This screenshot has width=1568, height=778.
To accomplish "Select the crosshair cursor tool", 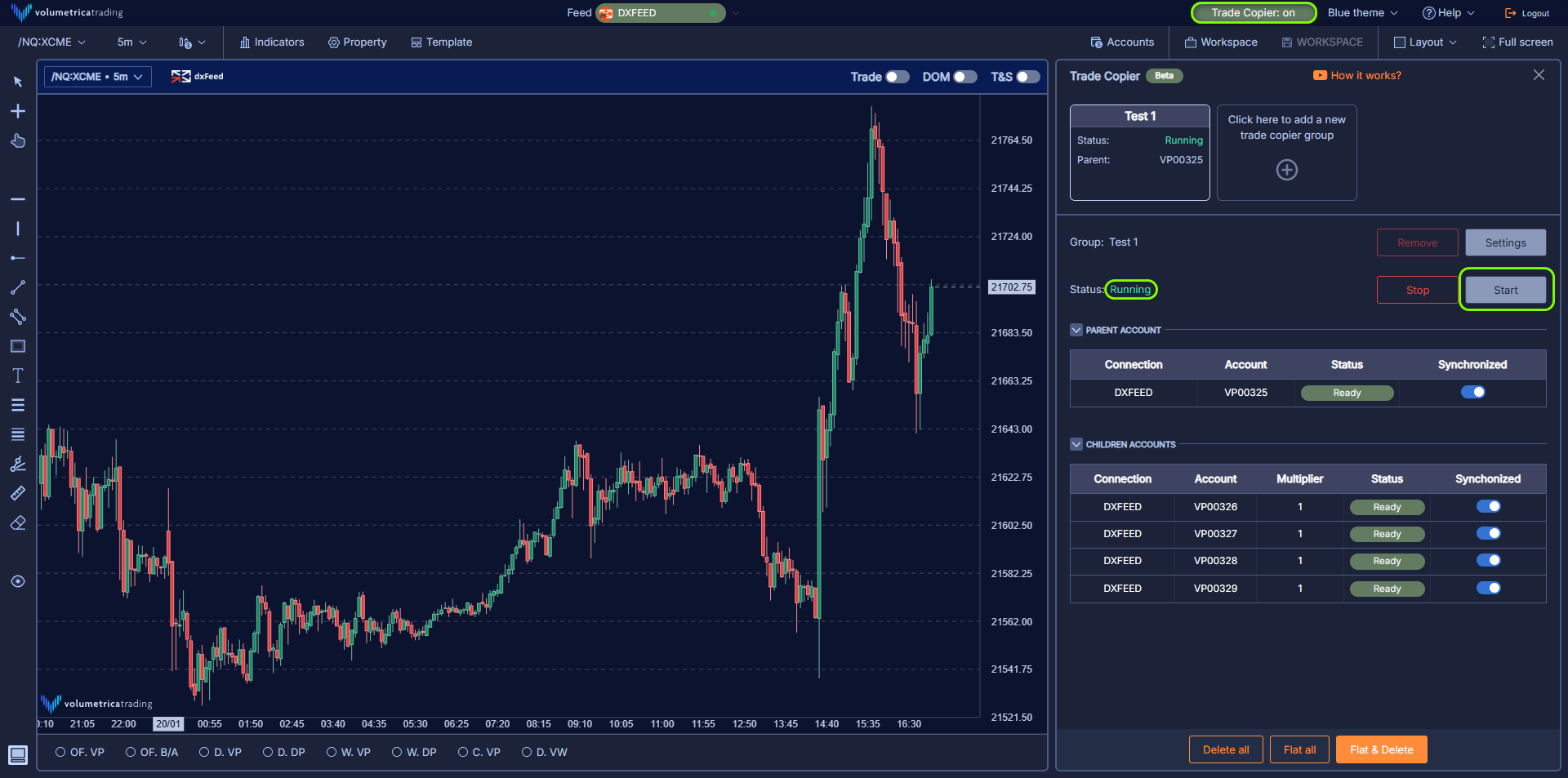I will pos(18,111).
